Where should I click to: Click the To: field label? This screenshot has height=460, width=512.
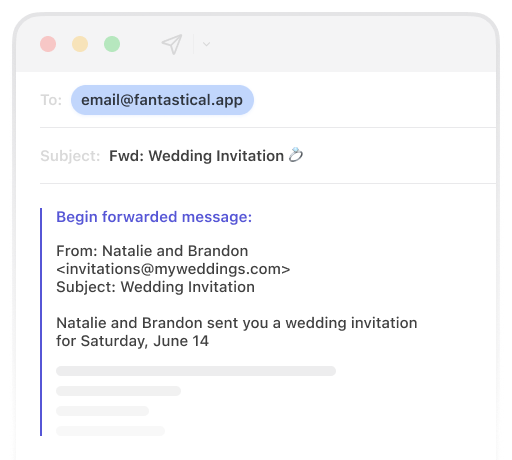(x=51, y=100)
